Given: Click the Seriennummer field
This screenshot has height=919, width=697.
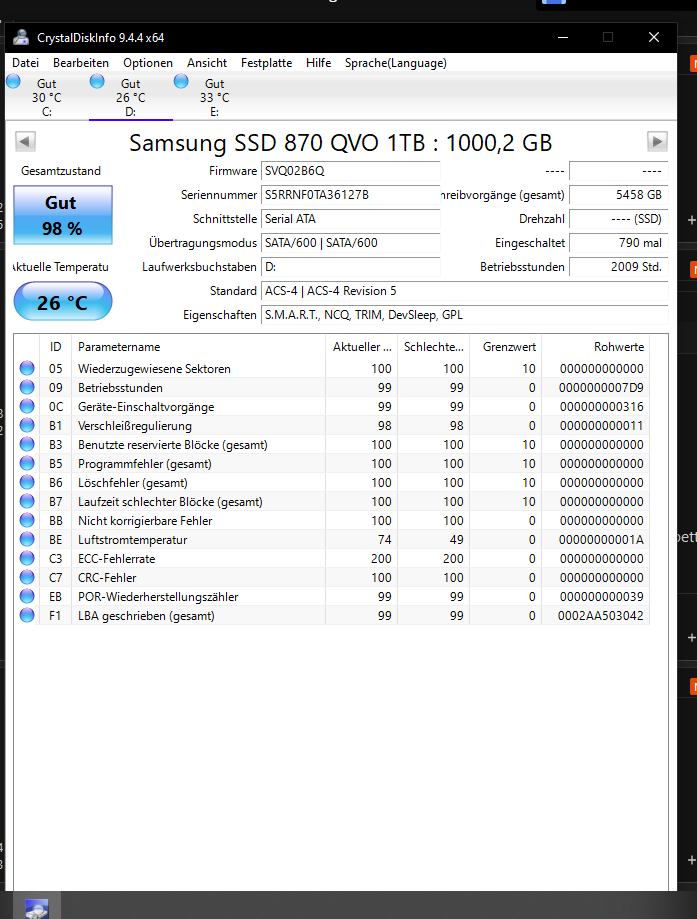Looking at the screenshot, I should pyautogui.click(x=351, y=195).
